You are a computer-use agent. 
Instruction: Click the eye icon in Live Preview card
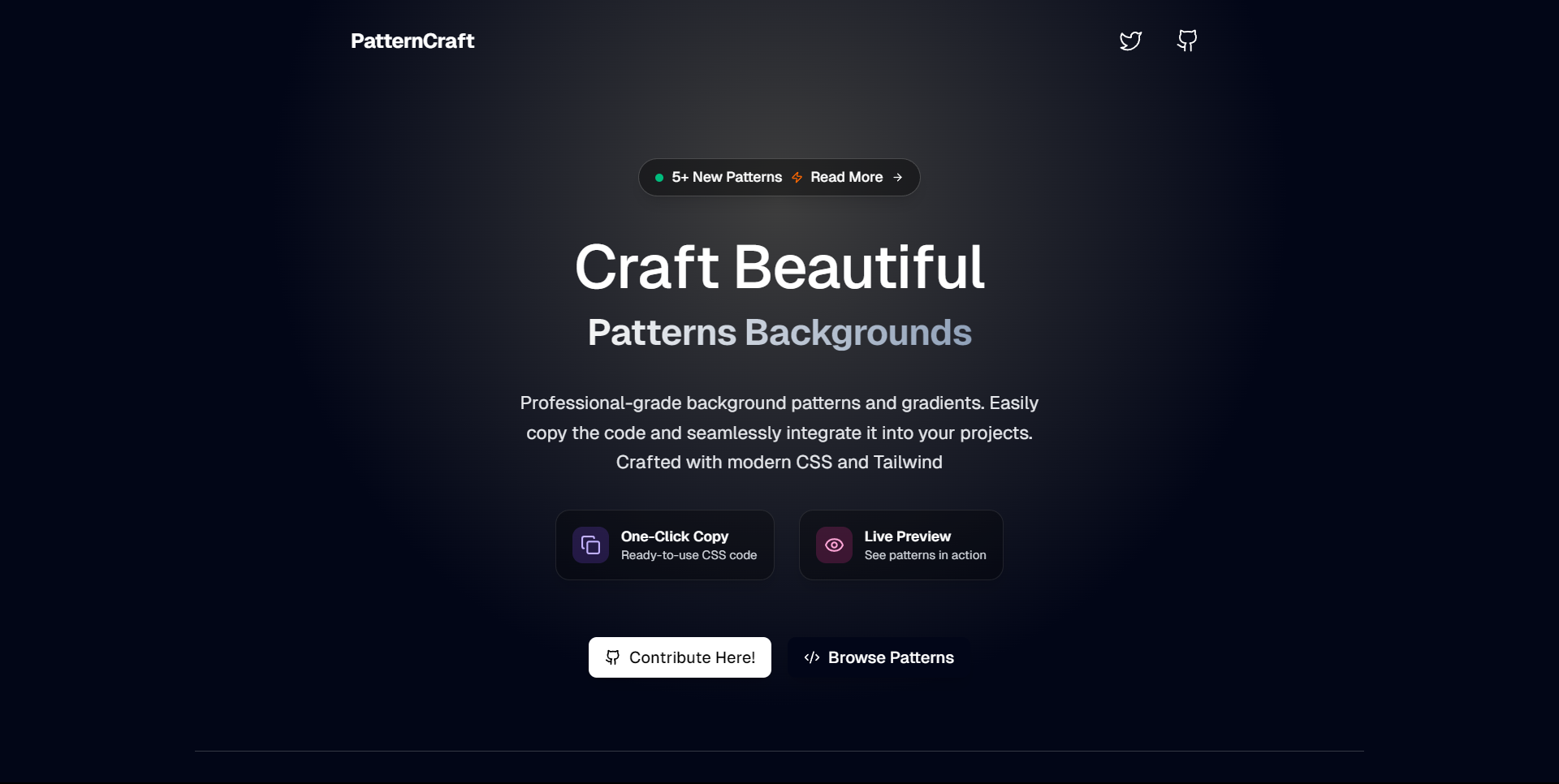834,545
